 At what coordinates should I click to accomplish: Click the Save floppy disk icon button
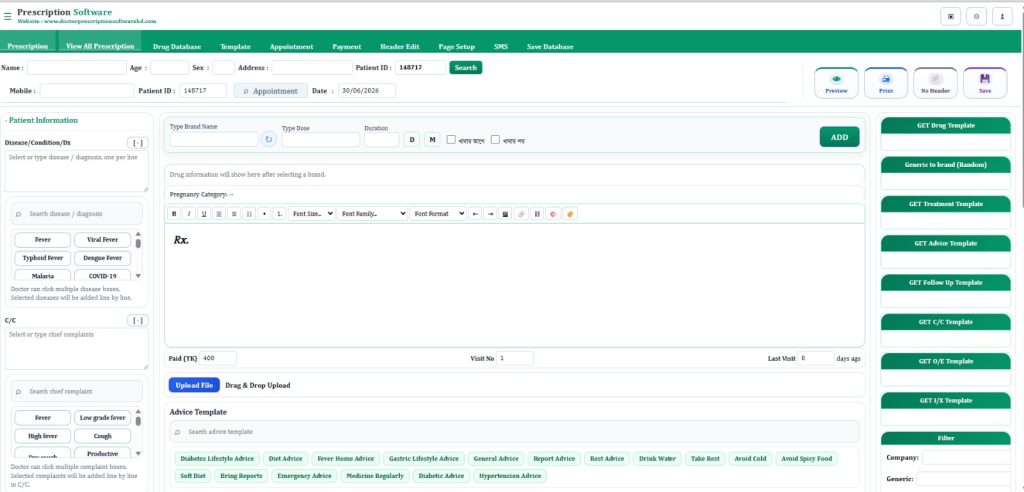tap(985, 83)
